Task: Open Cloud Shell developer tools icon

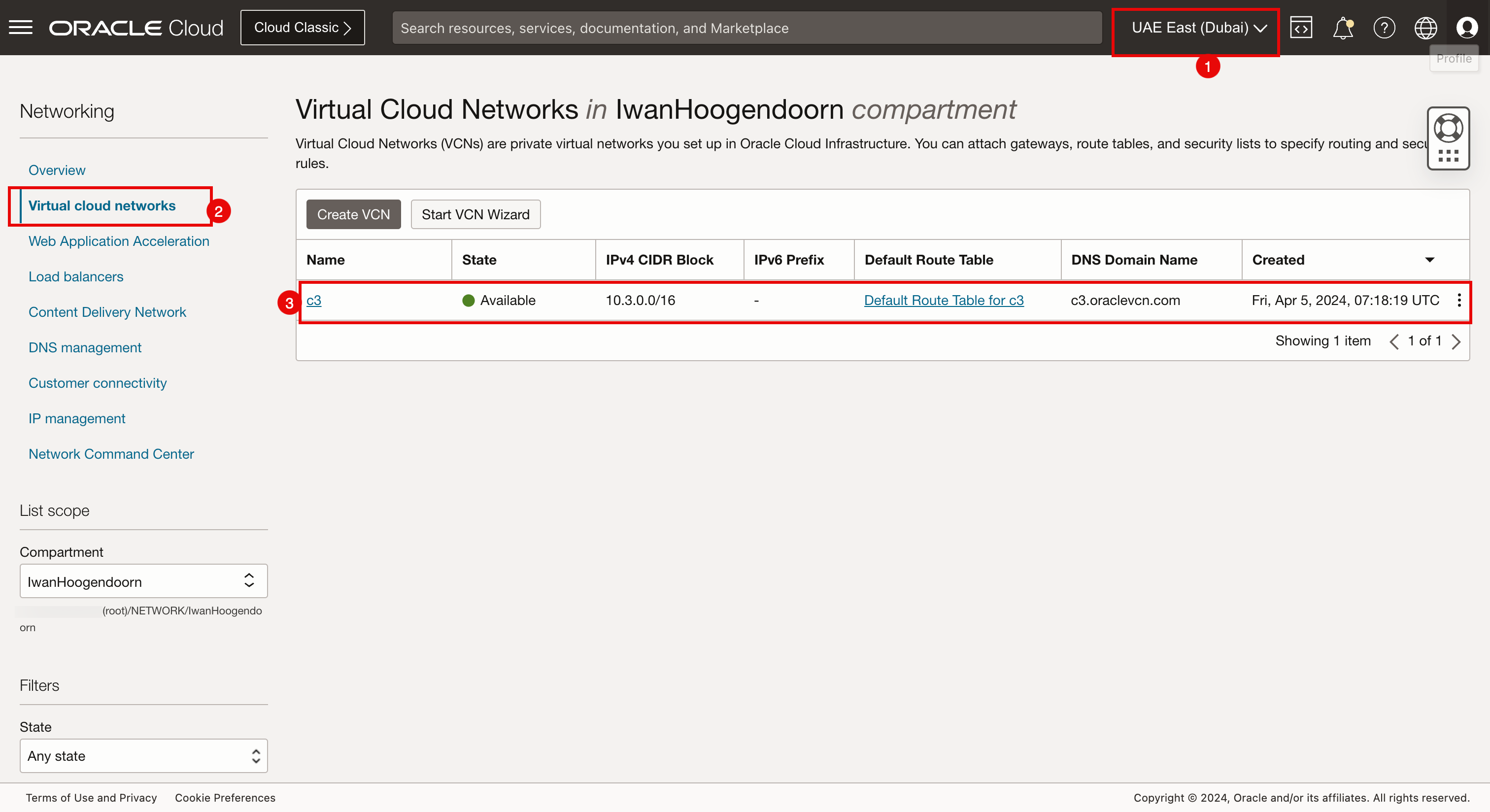Action: [x=1301, y=28]
